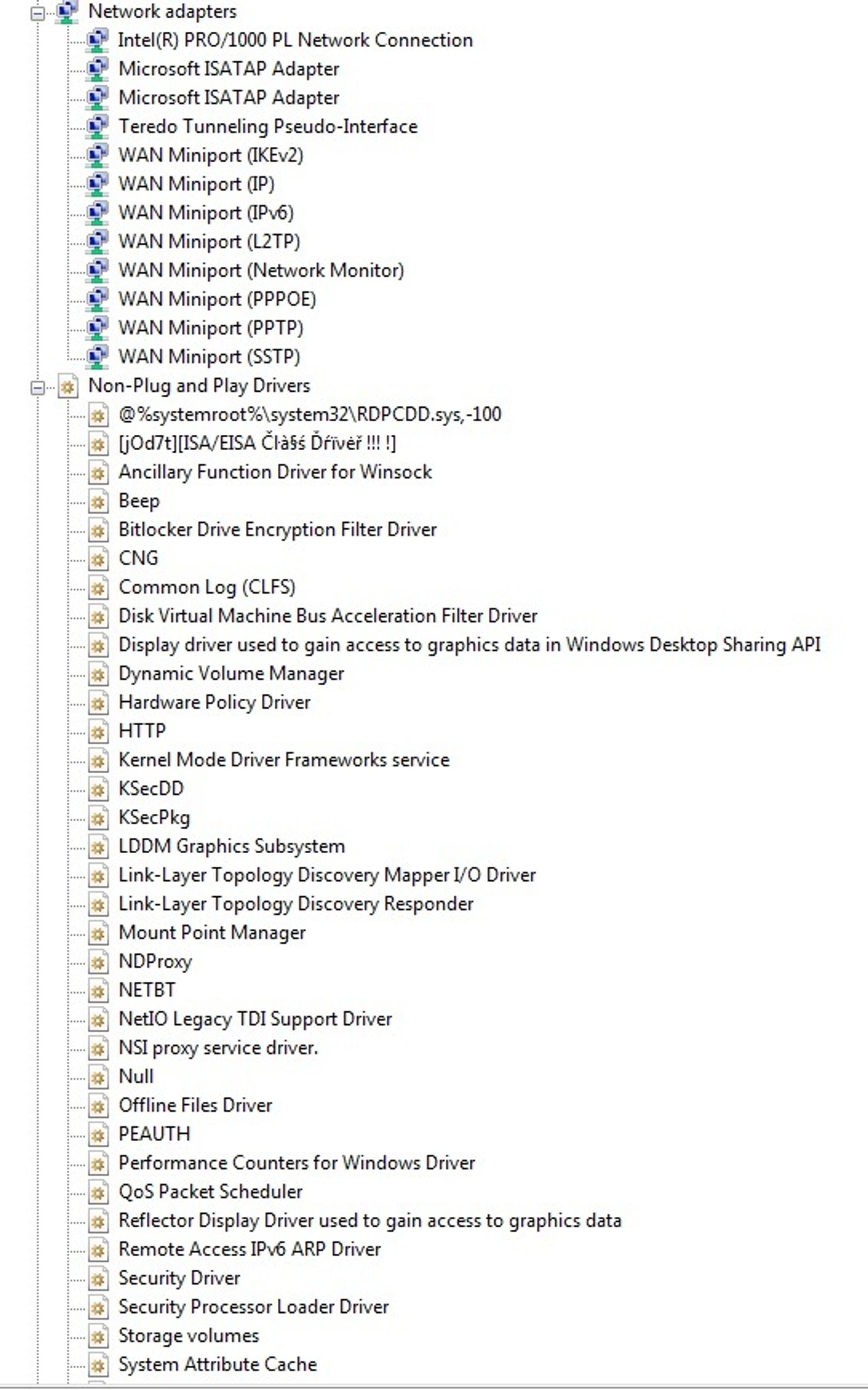The height and width of the screenshot is (1390, 868).
Task: Click the WAN Miniport (IPv6) icon
Action: coord(97,213)
